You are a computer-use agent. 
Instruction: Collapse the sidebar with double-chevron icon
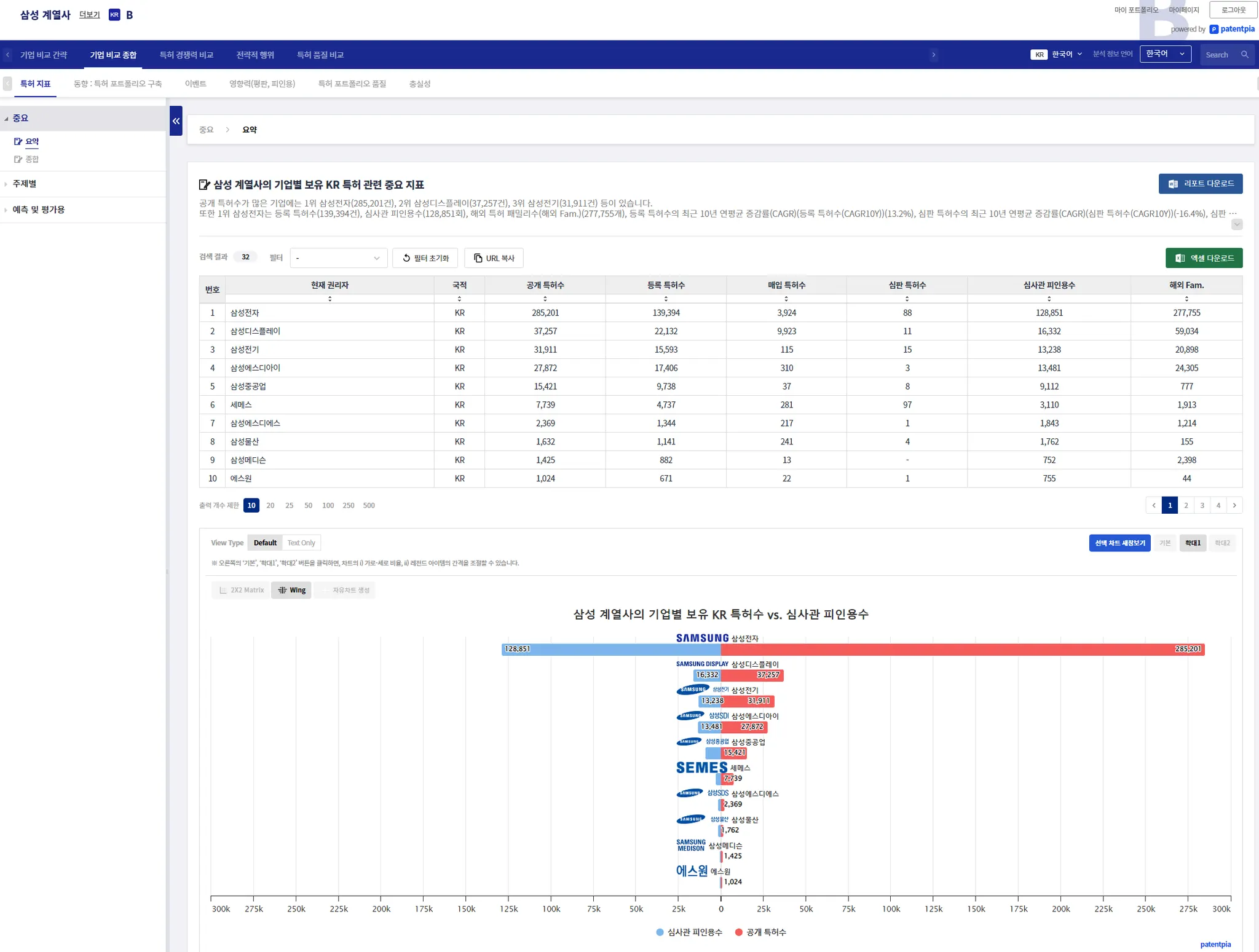click(176, 121)
